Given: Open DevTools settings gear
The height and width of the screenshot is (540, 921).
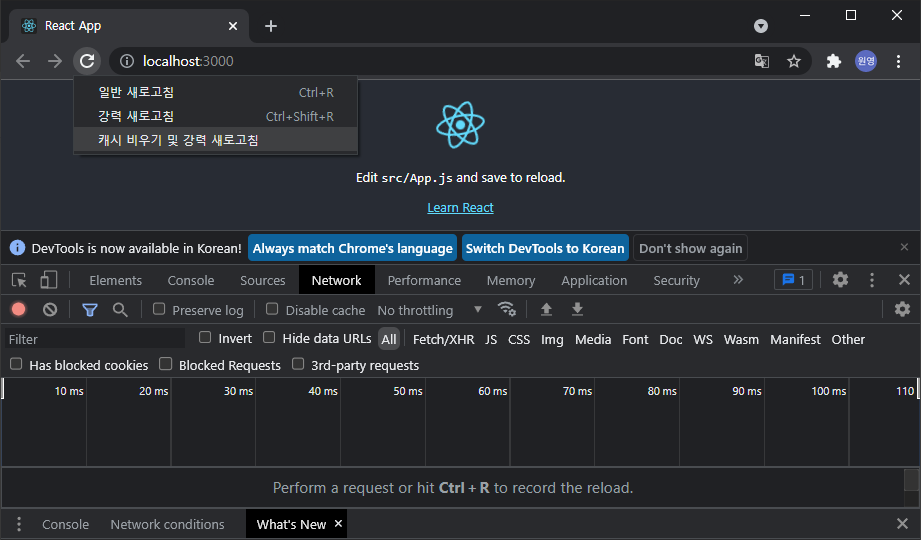Looking at the screenshot, I should click(x=840, y=280).
